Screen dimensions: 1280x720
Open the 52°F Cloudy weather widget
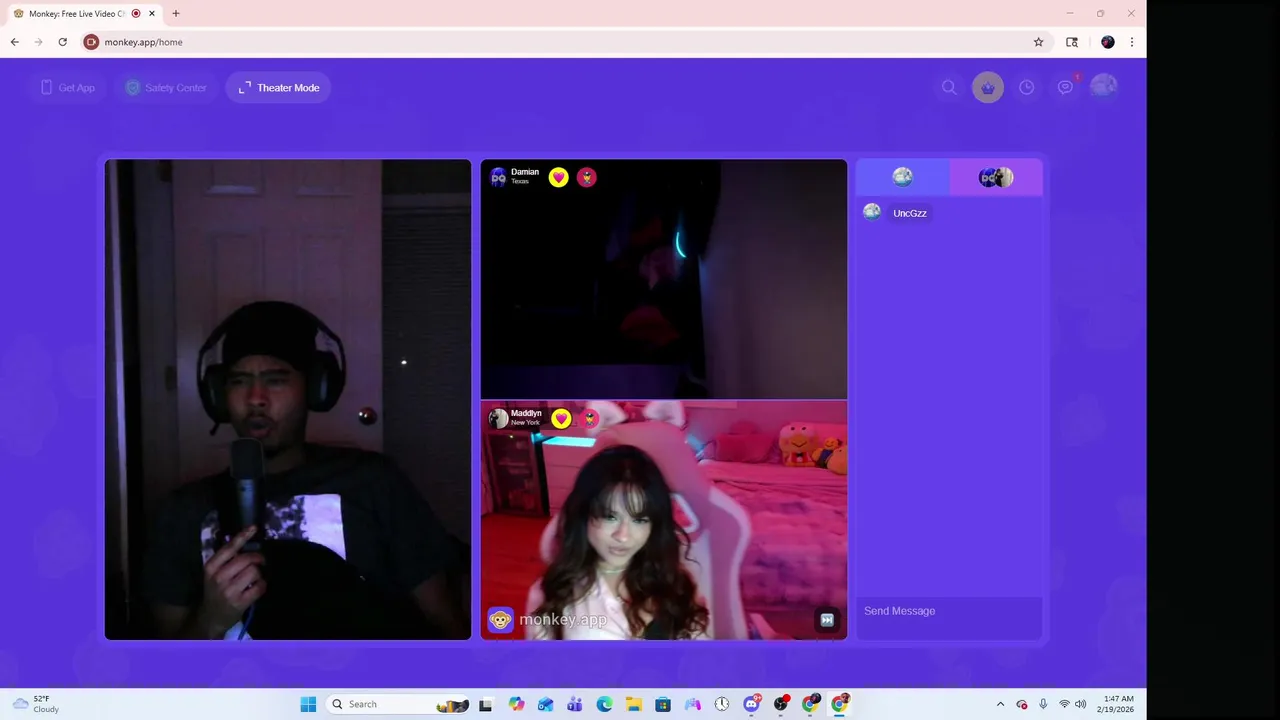click(x=36, y=704)
